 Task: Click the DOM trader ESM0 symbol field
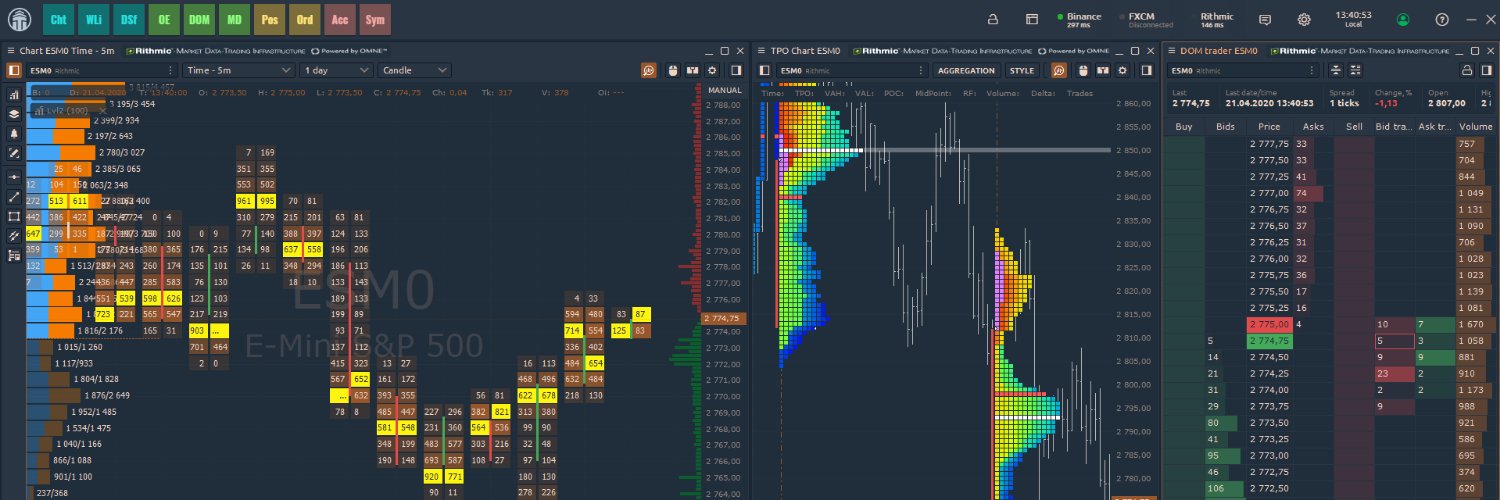pos(1244,70)
